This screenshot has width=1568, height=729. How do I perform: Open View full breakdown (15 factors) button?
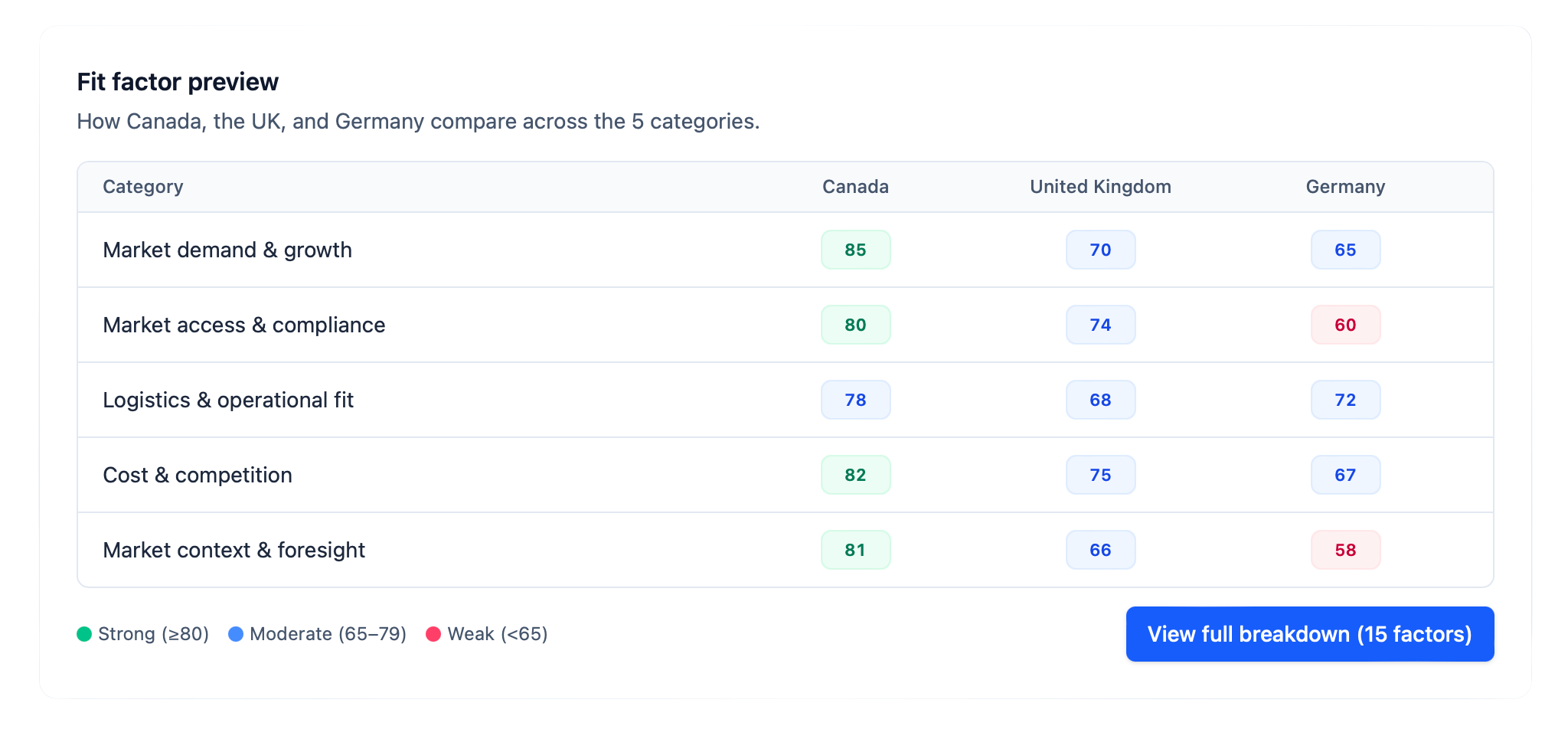[1309, 634]
